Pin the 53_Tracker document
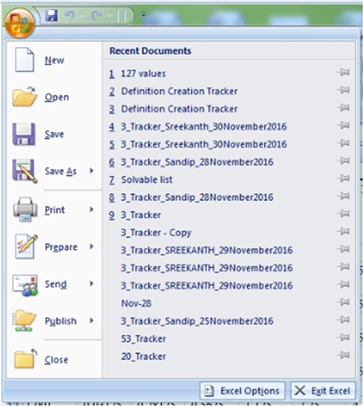363x406 pixels. tap(343, 337)
